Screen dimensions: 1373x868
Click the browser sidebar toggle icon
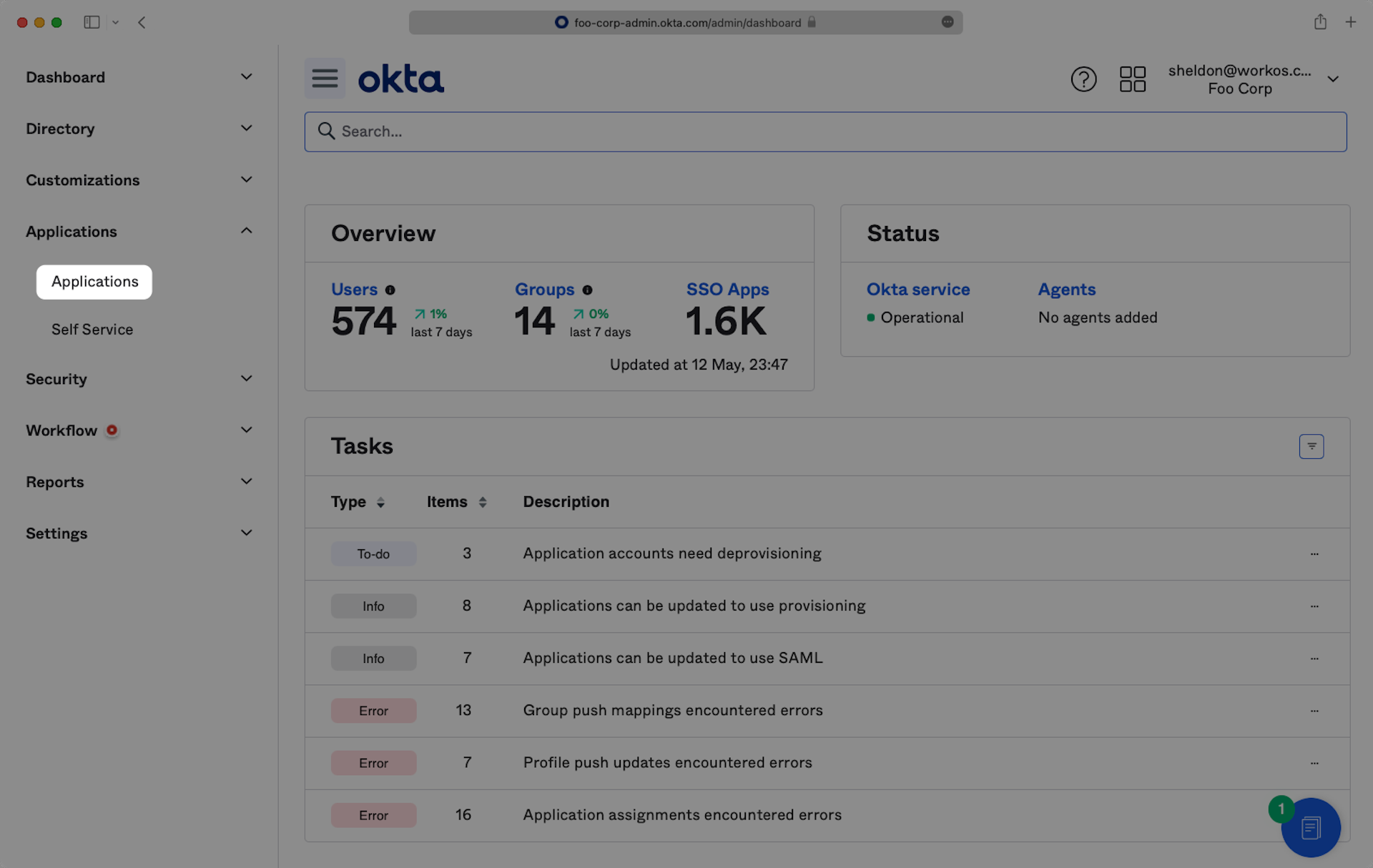[x=92, y=22]
